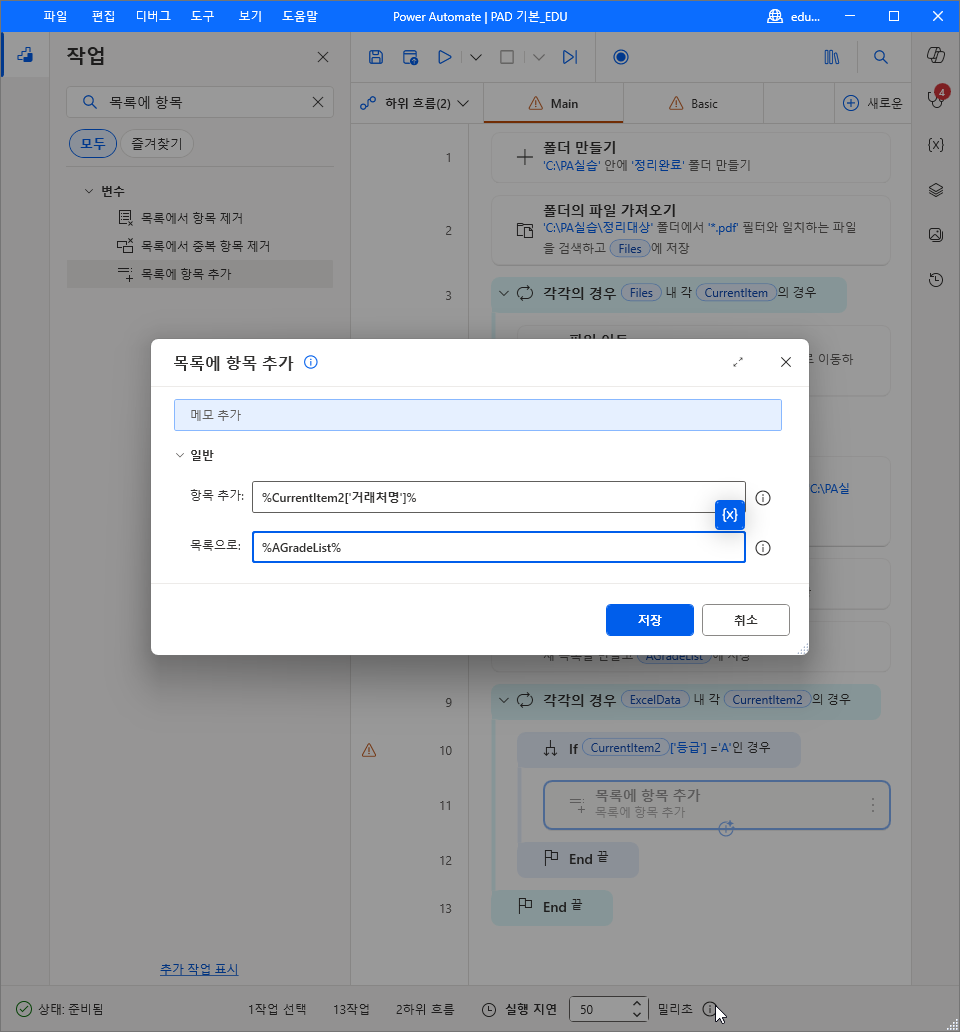Viewport: 960px width, 1032px height.
Task: Open the 디버그 menu
Action: 153,16
